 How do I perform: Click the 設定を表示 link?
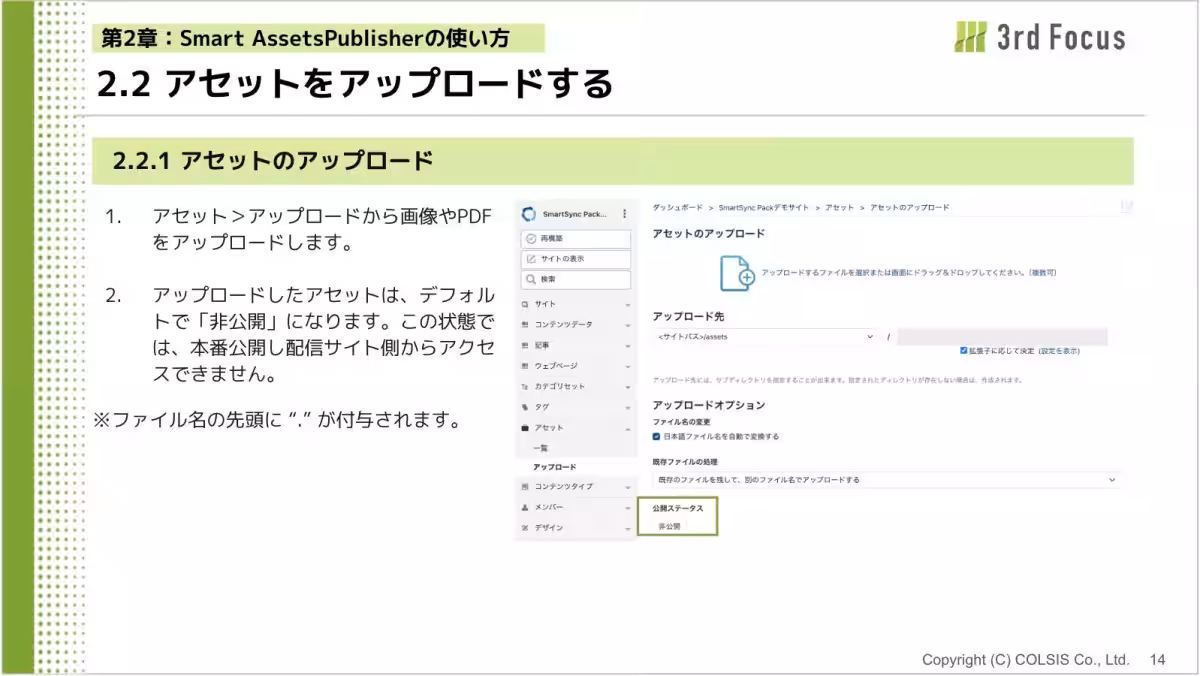[1060, 351]
